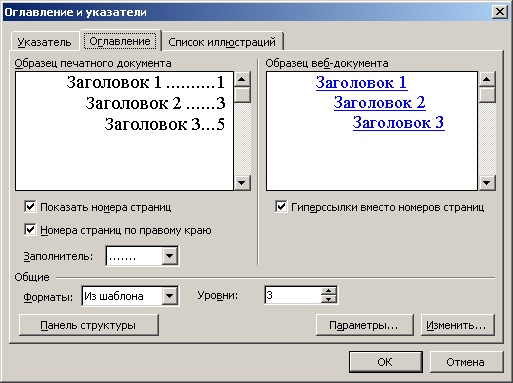Toggle Номера страниц по правому краю checkbox
This screenshot has width=513, height=383.
(30, 230)
